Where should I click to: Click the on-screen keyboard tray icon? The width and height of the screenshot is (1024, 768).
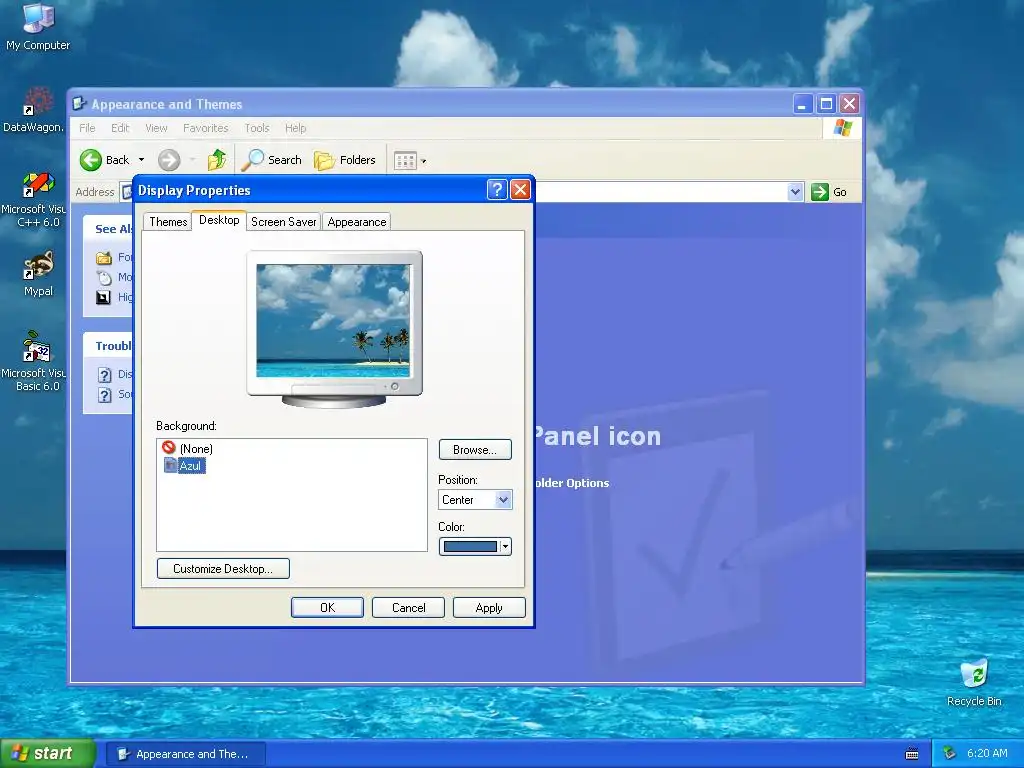point(912,754)
